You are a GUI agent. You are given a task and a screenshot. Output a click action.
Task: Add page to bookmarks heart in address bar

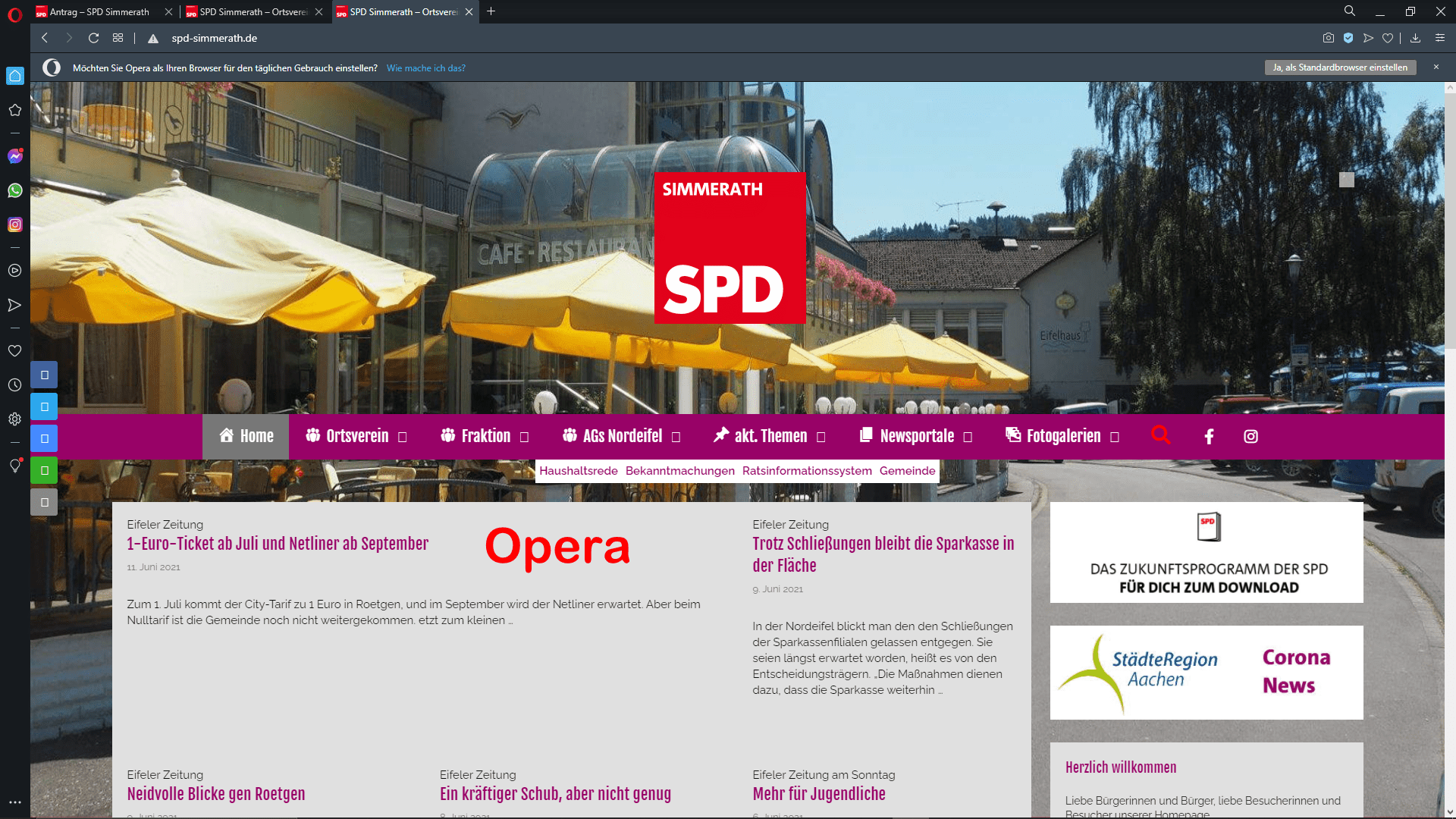1388,38
